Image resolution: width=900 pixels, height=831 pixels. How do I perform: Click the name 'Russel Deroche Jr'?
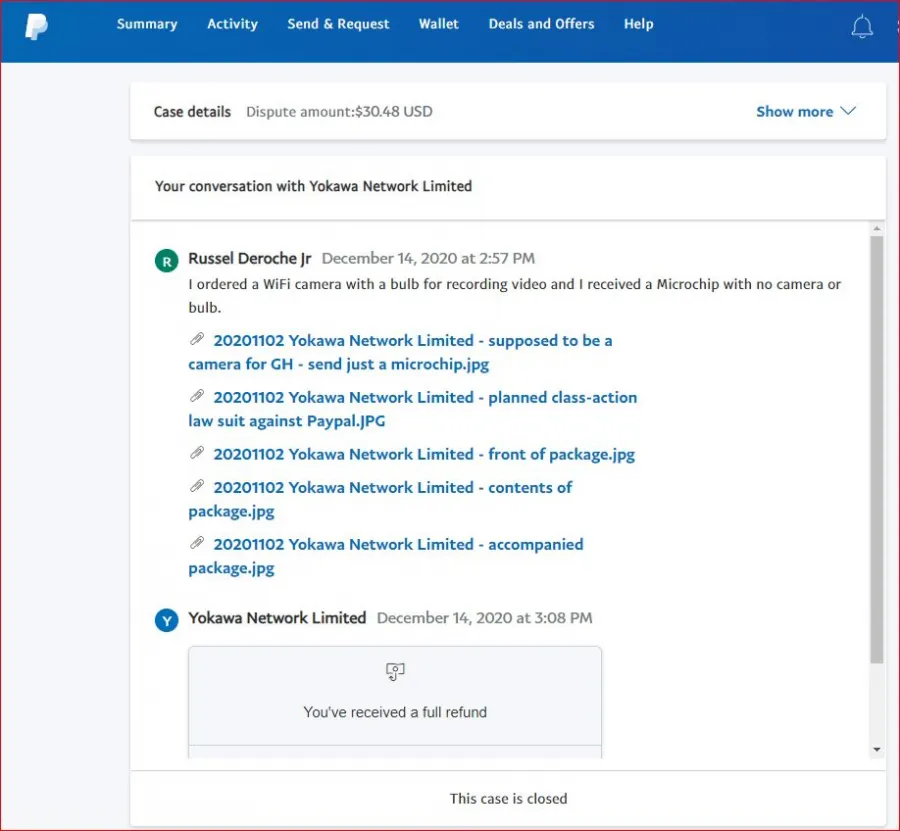click(x=250, y=259)
